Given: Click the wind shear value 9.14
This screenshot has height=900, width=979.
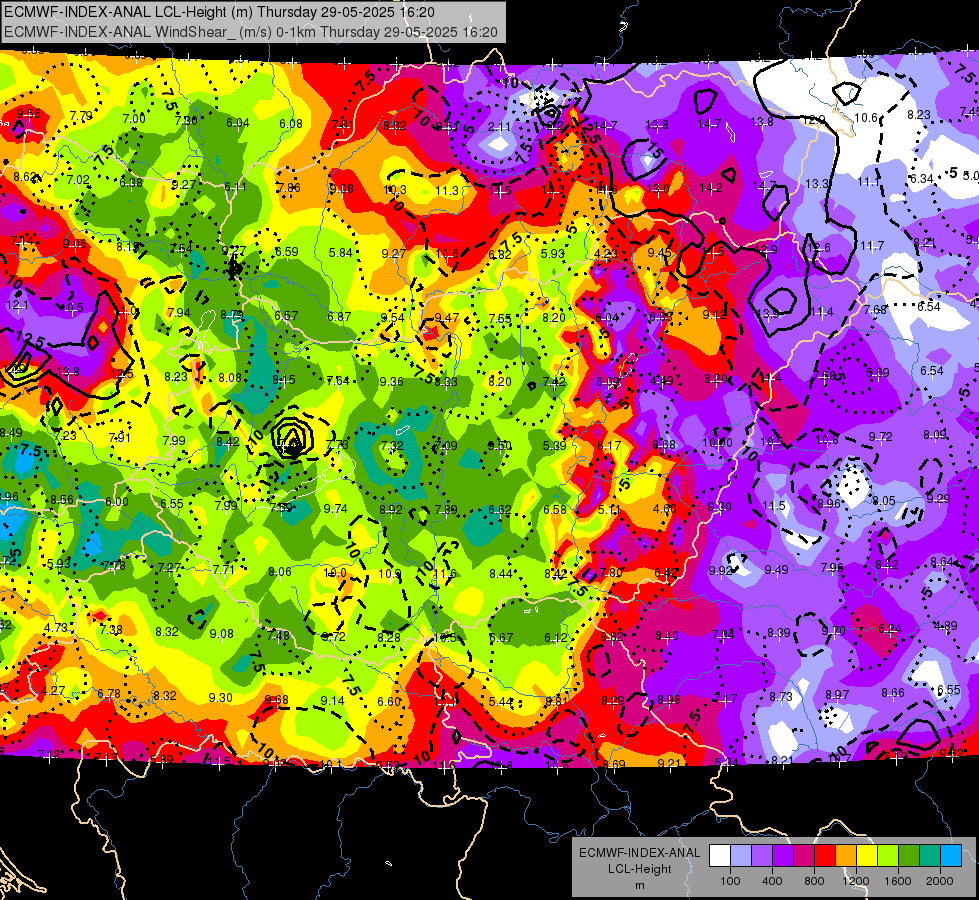Looking at the screenshot, I should 332,701.
